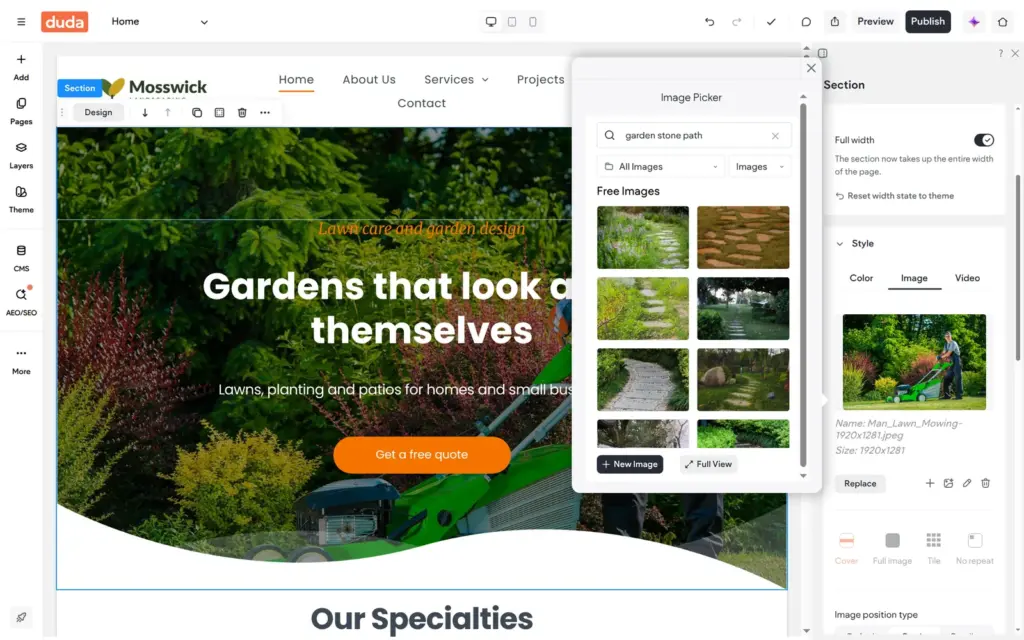Viewport: 1024px width, 640px height.
Task: Delete the section with trash icon
Action: point(242,112)
